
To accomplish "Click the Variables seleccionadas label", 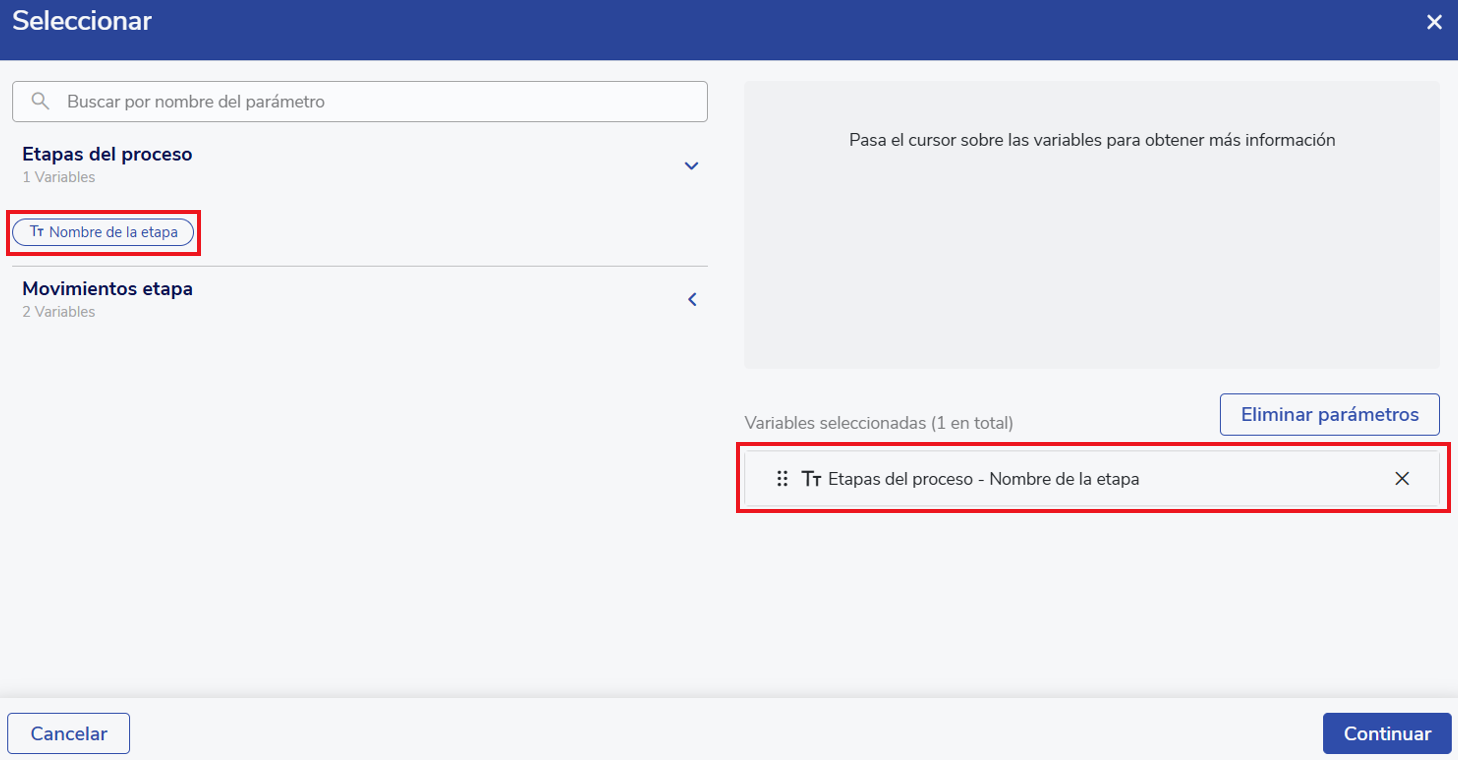I will pyautogui.click(x=879, y=423).
